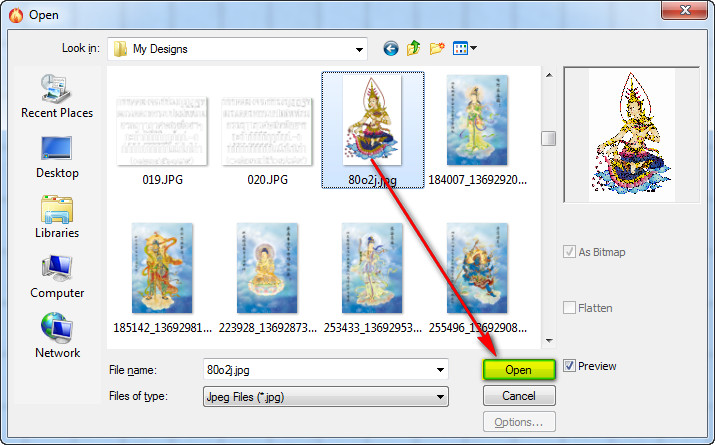Click the 020.JPG file name label
715x445 pixels.
(x=267, y=180)
